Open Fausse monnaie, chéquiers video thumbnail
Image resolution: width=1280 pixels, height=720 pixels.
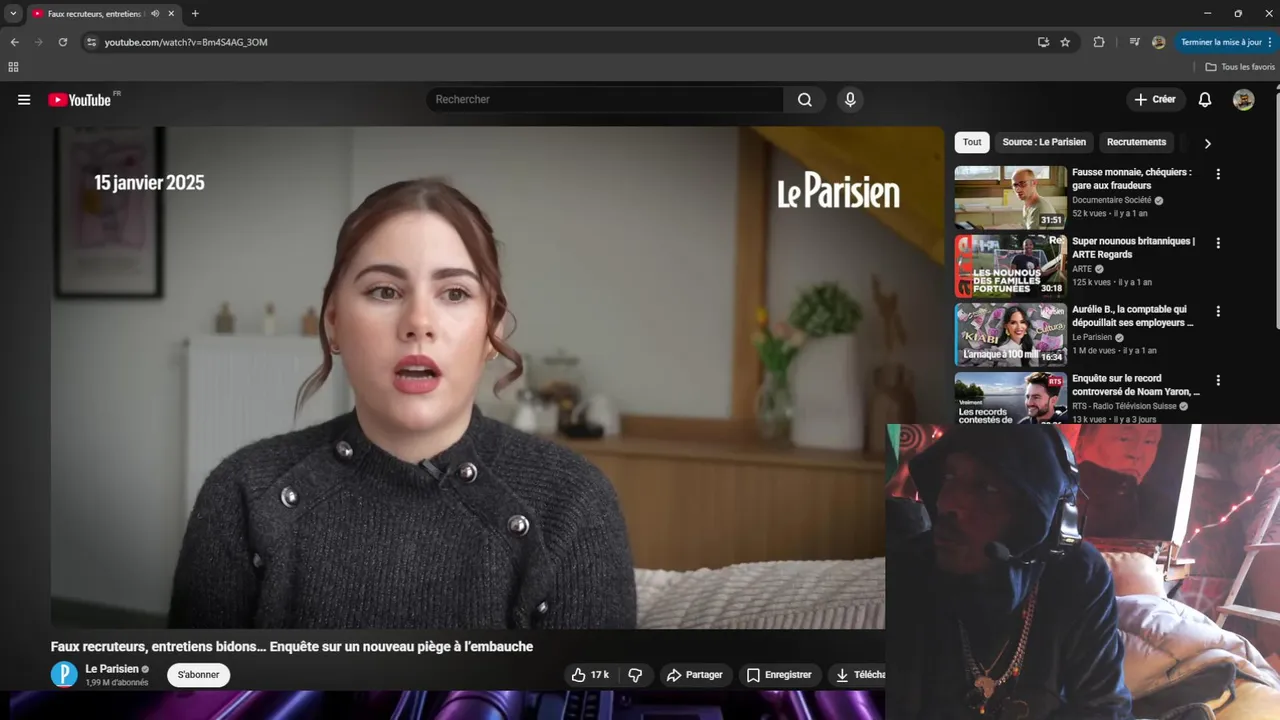click(1010, 197)
